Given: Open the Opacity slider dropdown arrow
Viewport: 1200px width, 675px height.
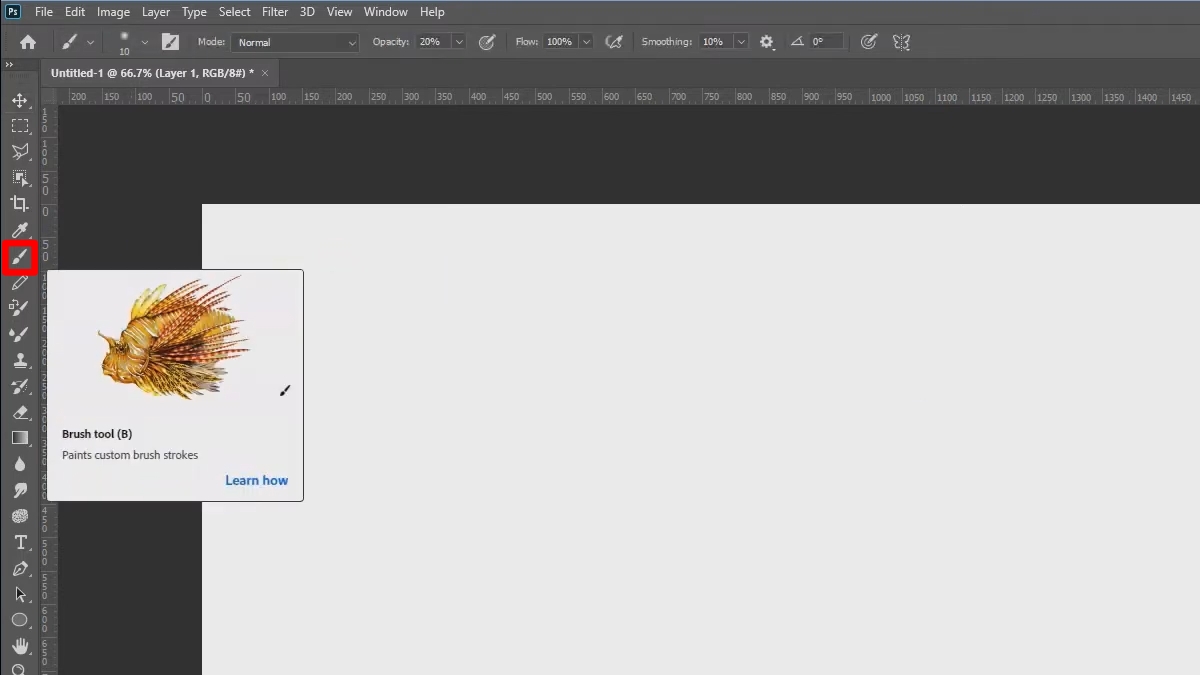Looking at the screenshot, I should 459,42.
